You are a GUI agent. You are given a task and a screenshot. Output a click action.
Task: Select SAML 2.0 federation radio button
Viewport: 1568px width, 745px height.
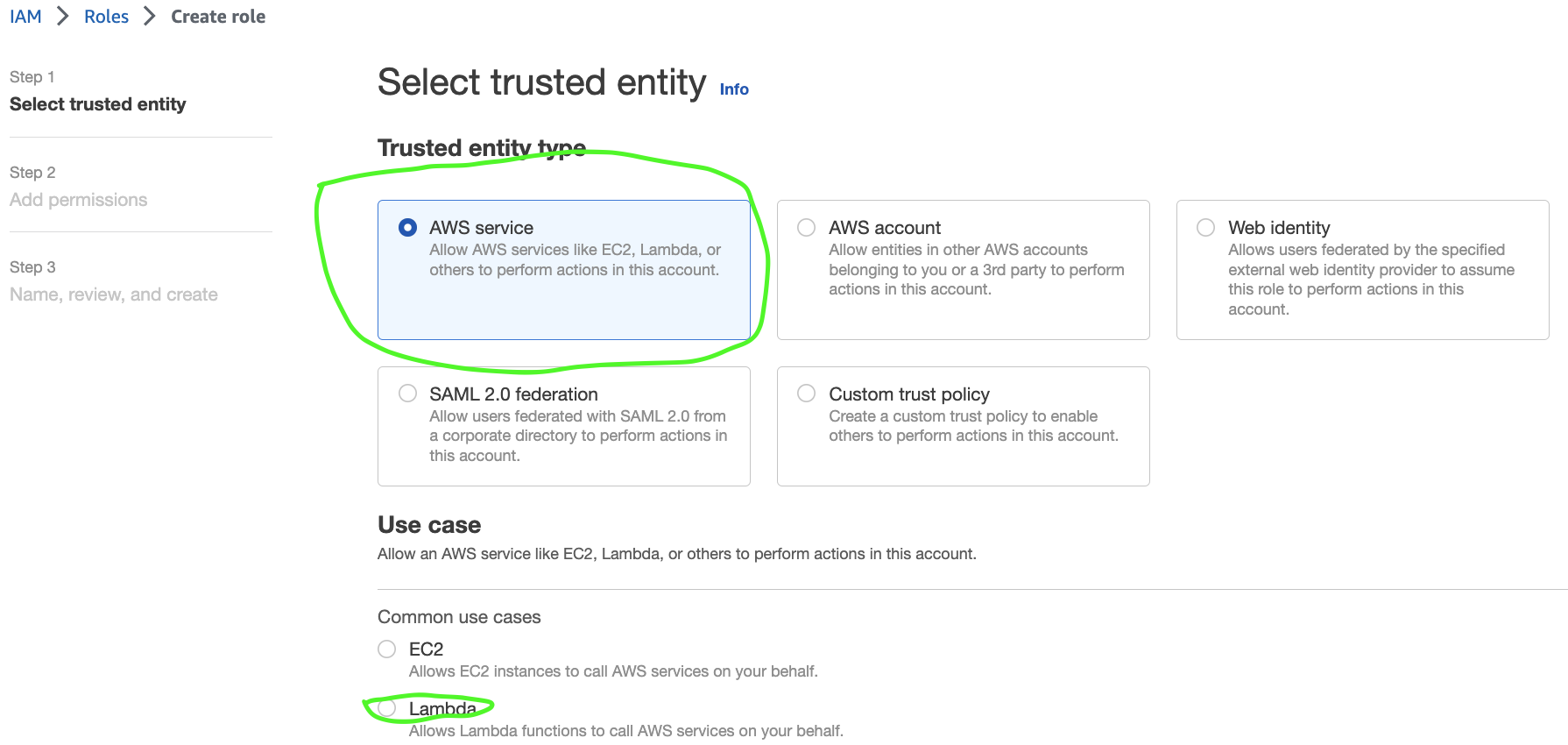coord(407,394)
